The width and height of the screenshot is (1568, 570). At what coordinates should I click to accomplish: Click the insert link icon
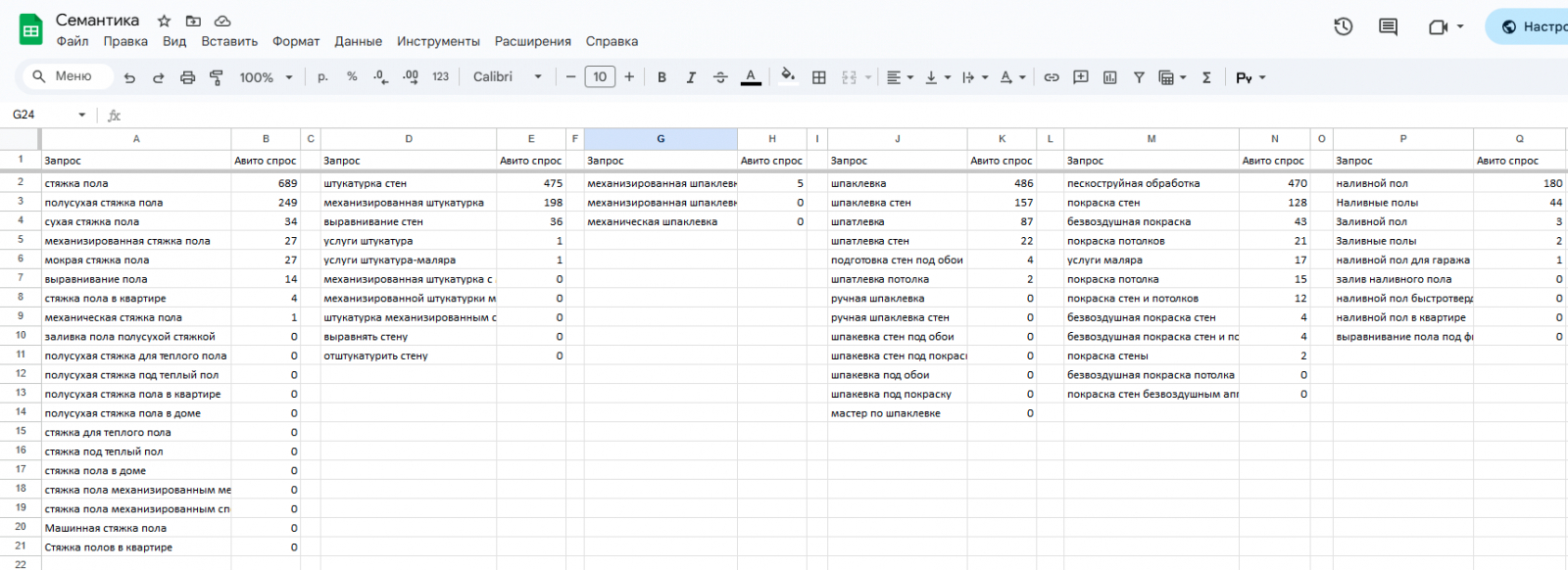[1052, 77]
